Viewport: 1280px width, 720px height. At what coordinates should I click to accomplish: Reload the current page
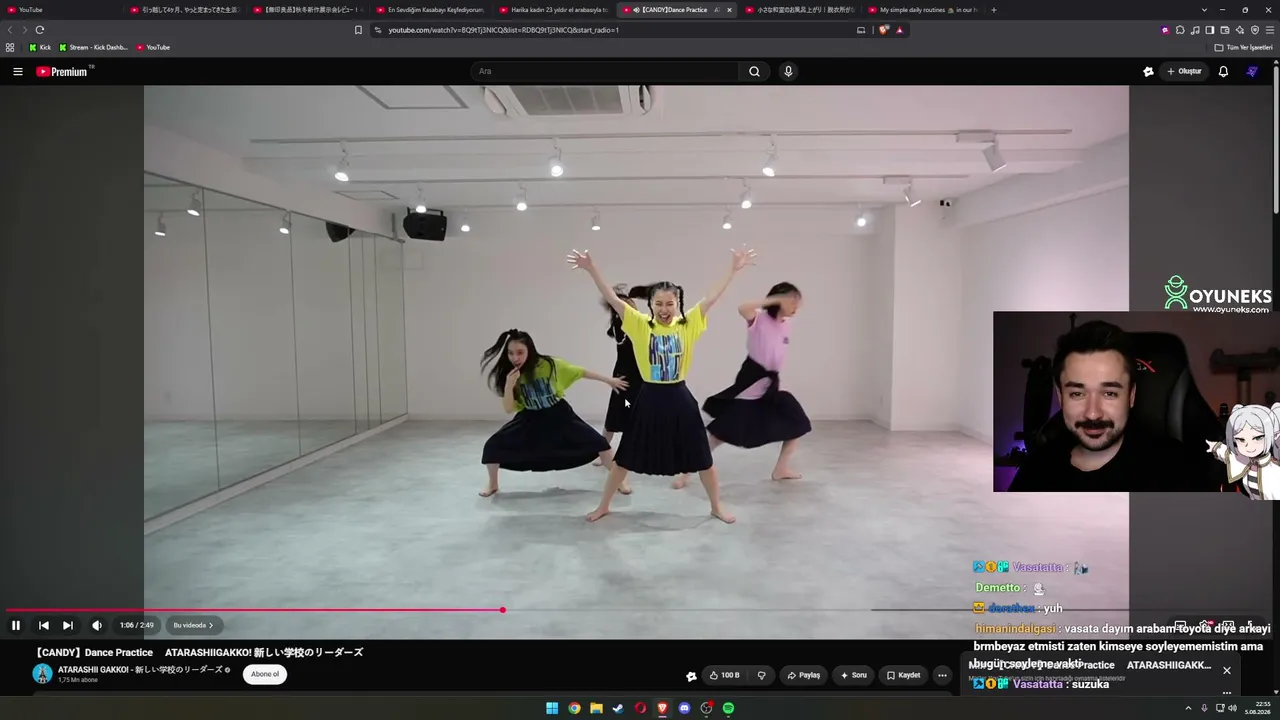click(40, 30)
